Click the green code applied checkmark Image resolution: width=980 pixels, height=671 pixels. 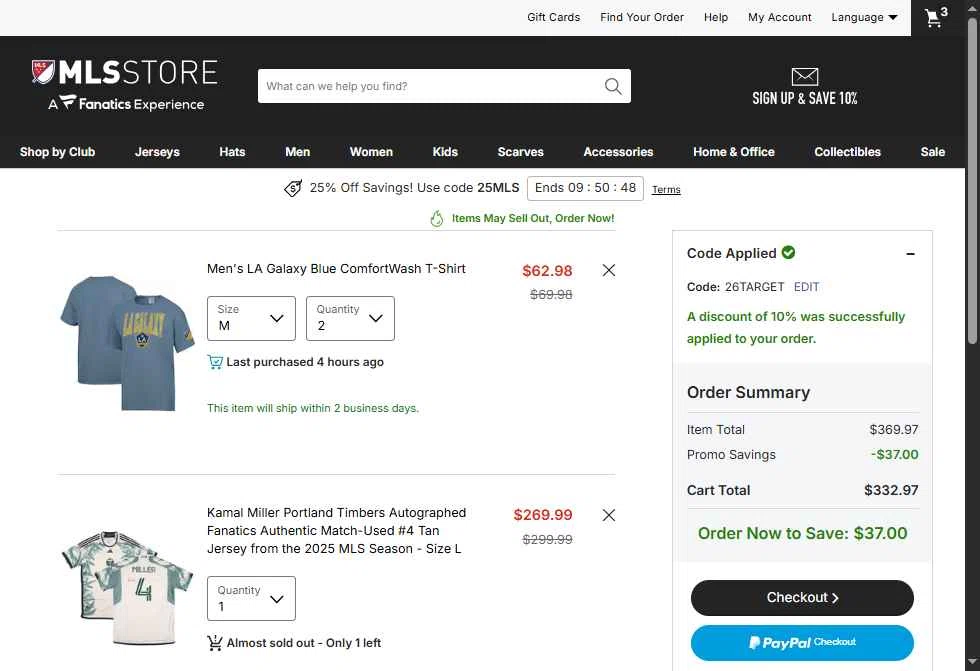point(789,252)
